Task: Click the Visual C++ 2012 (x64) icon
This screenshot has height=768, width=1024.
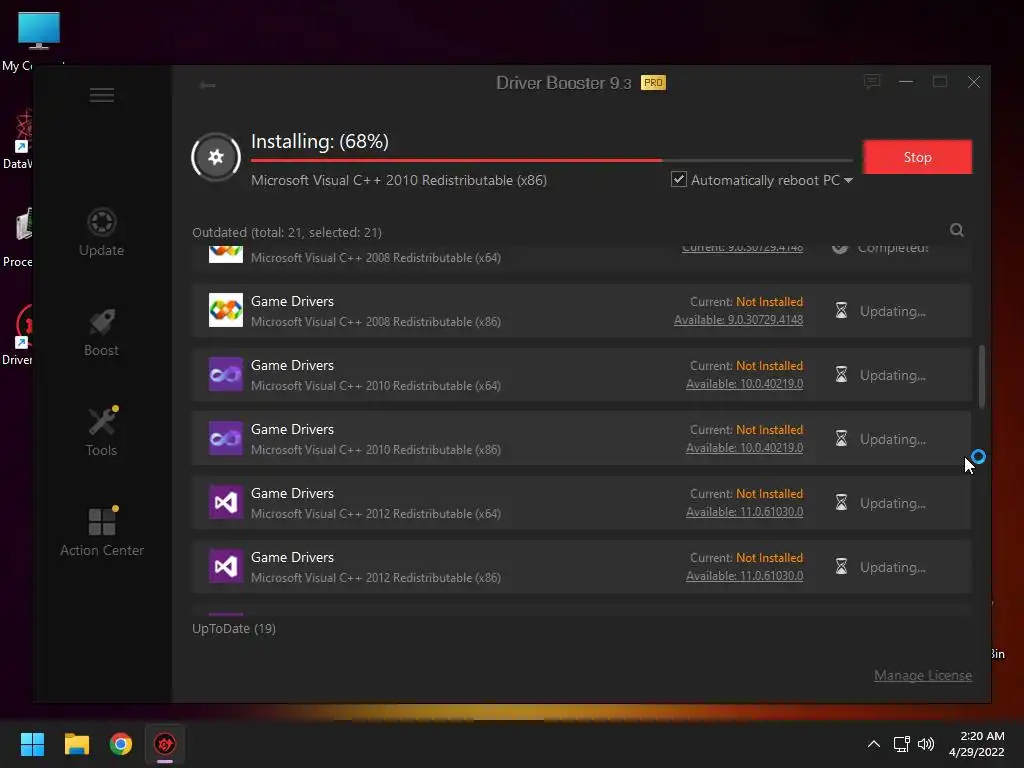Action: [225, 502]
